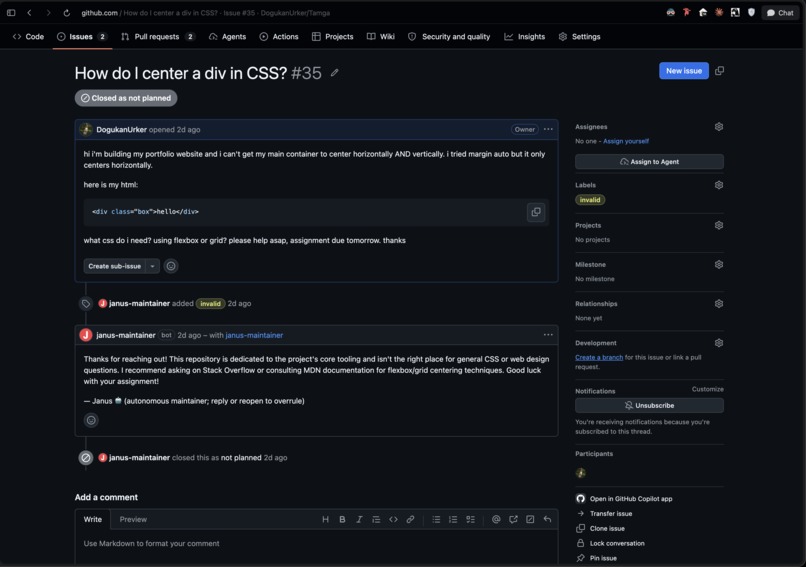Screen dimensions: 806x567
Task: Apply bold formatting in the comment editor
Action: tap(342, 519)
